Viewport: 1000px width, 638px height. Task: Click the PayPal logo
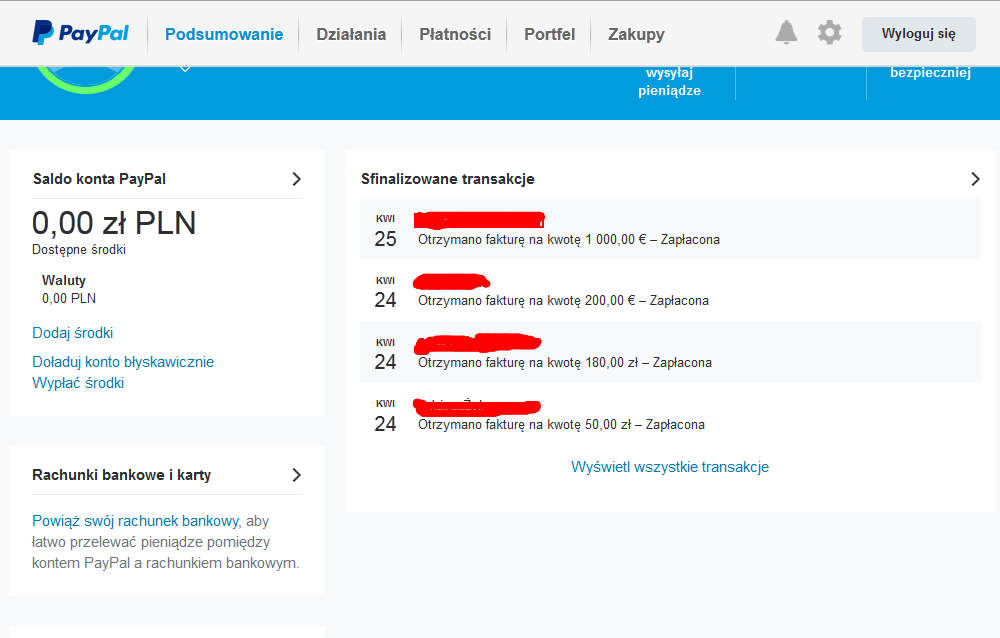point(80,34)
